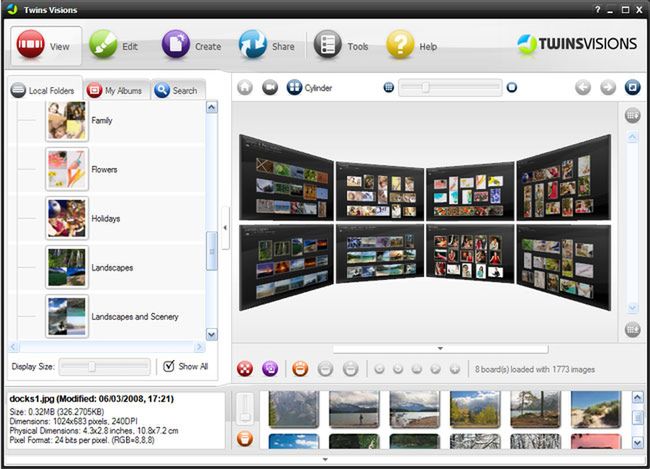
Task: Go back with the left arrow button
Action: pyautogui.click(x=583, y=87)
